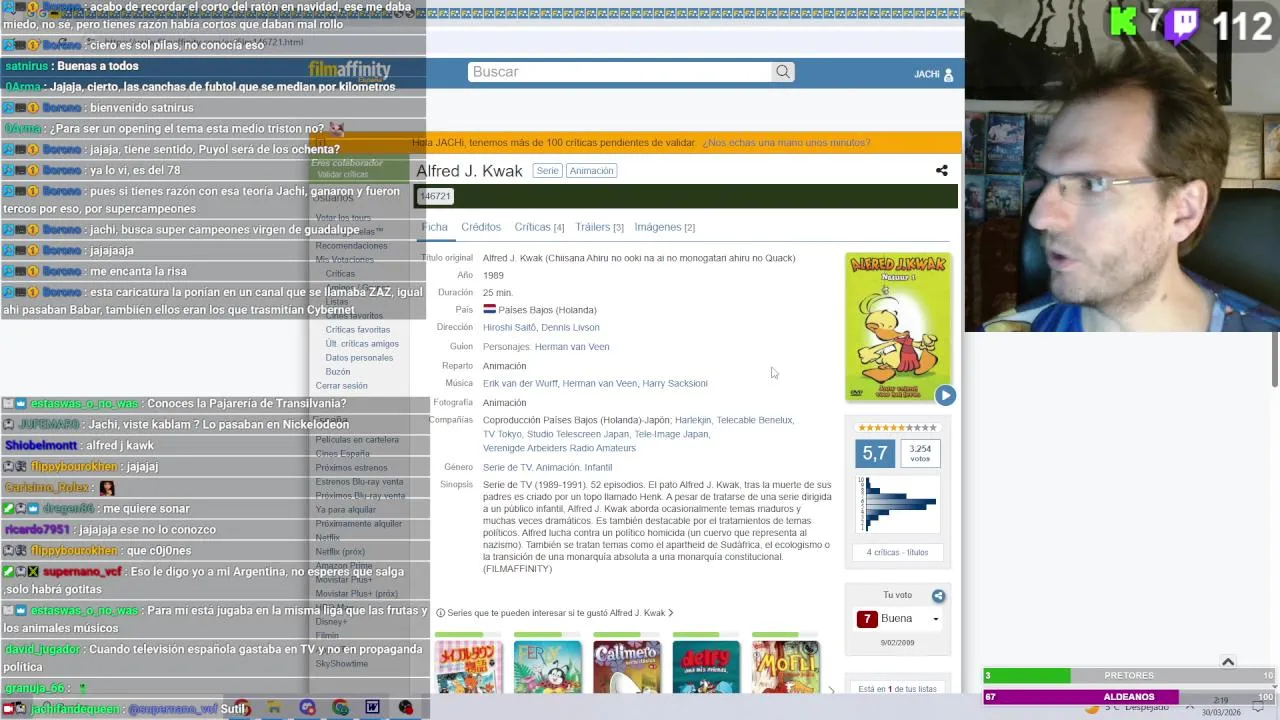The width and height of the screenshot is (1280, 720).
Task: Click the 146721 film ID badge
Action: click(x=435, y=196)
